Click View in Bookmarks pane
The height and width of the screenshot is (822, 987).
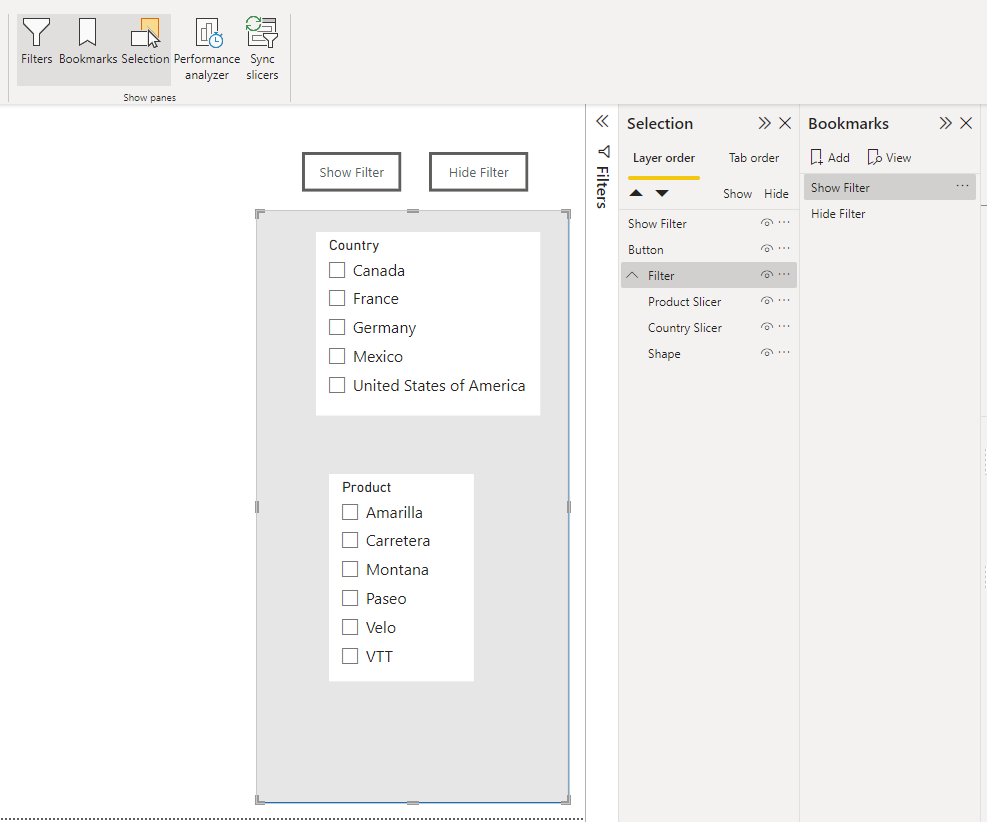coord(889,157)
